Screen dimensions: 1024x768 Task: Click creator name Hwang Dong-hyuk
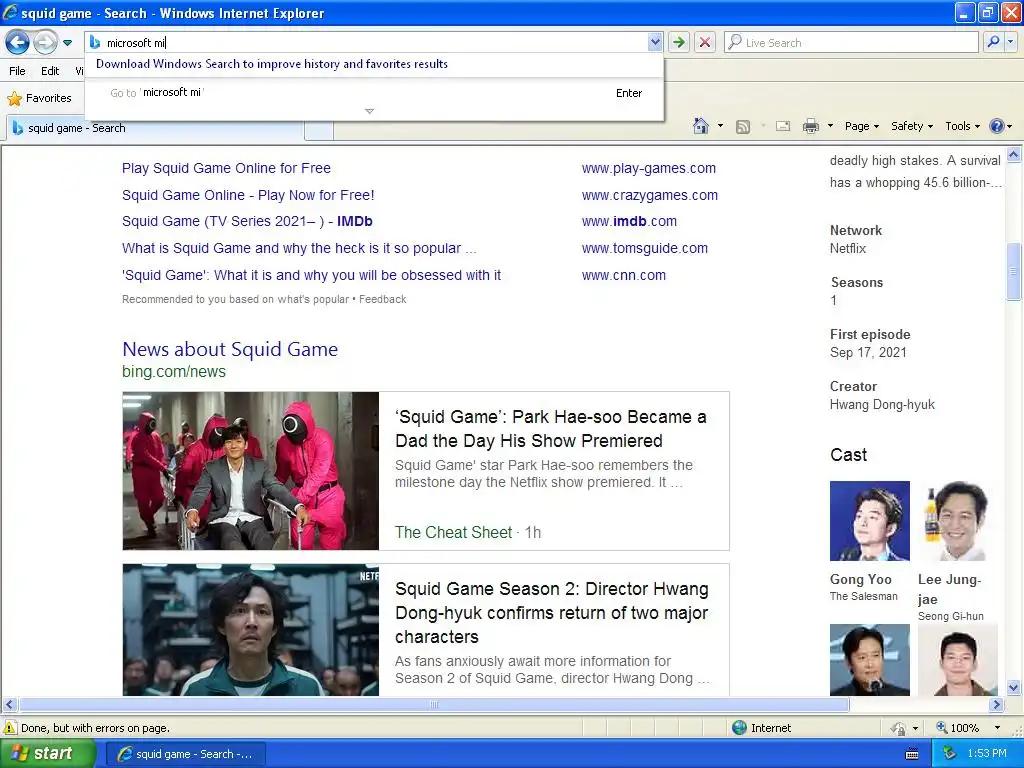882,405
